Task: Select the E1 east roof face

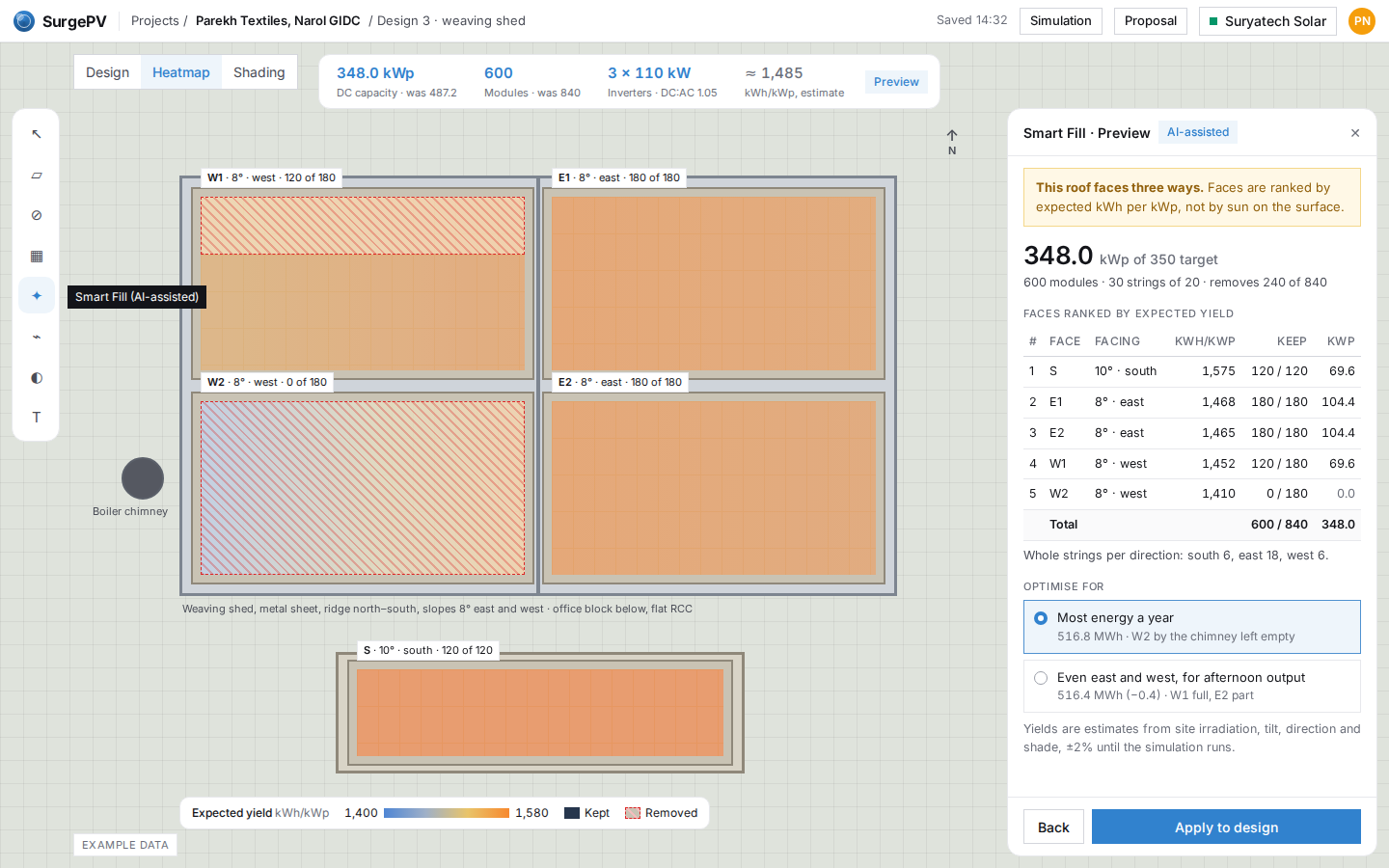Action: [714, 284]
